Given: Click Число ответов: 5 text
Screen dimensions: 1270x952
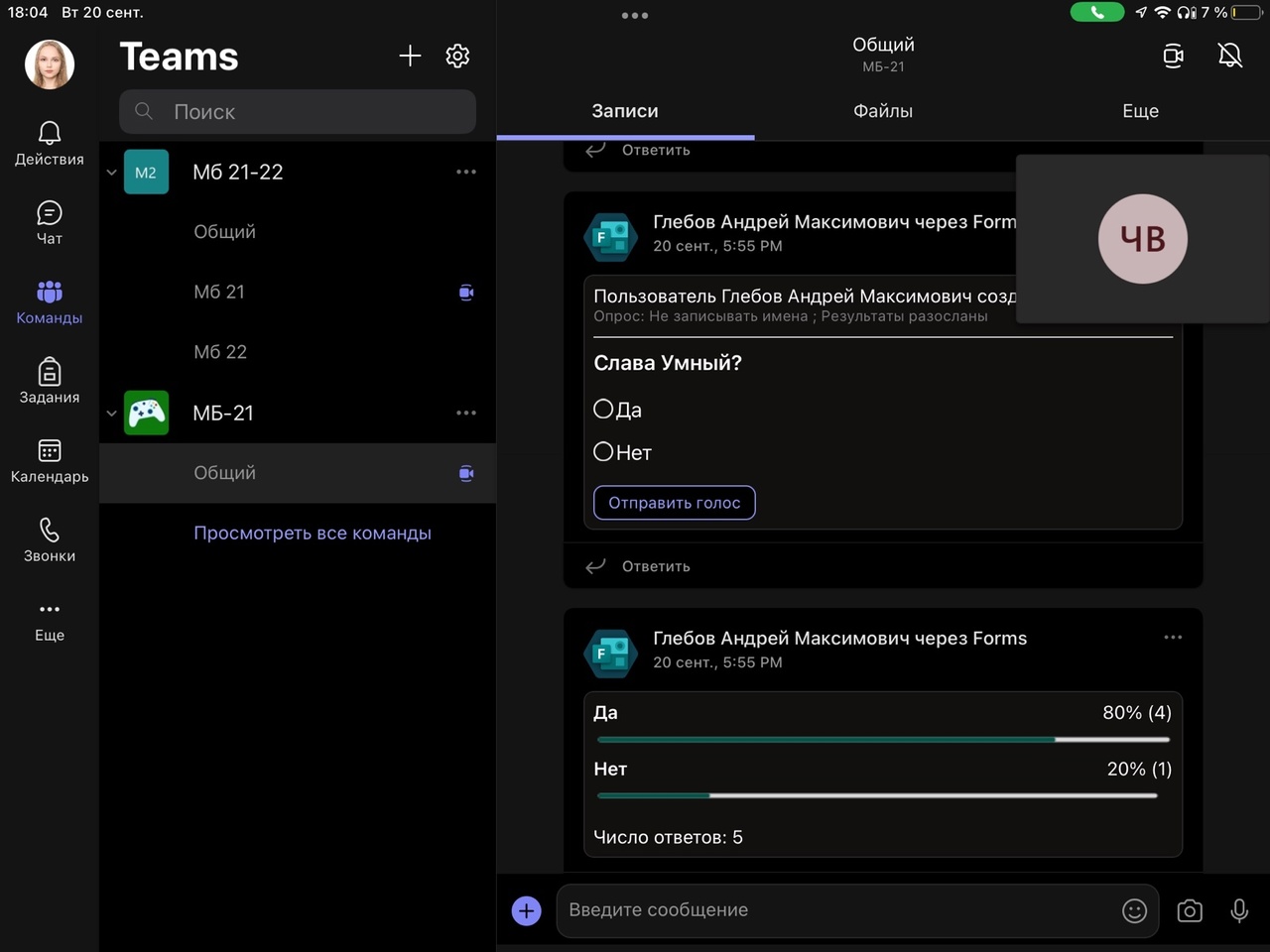Looking at the screenshot, I should tap(668, 837).
